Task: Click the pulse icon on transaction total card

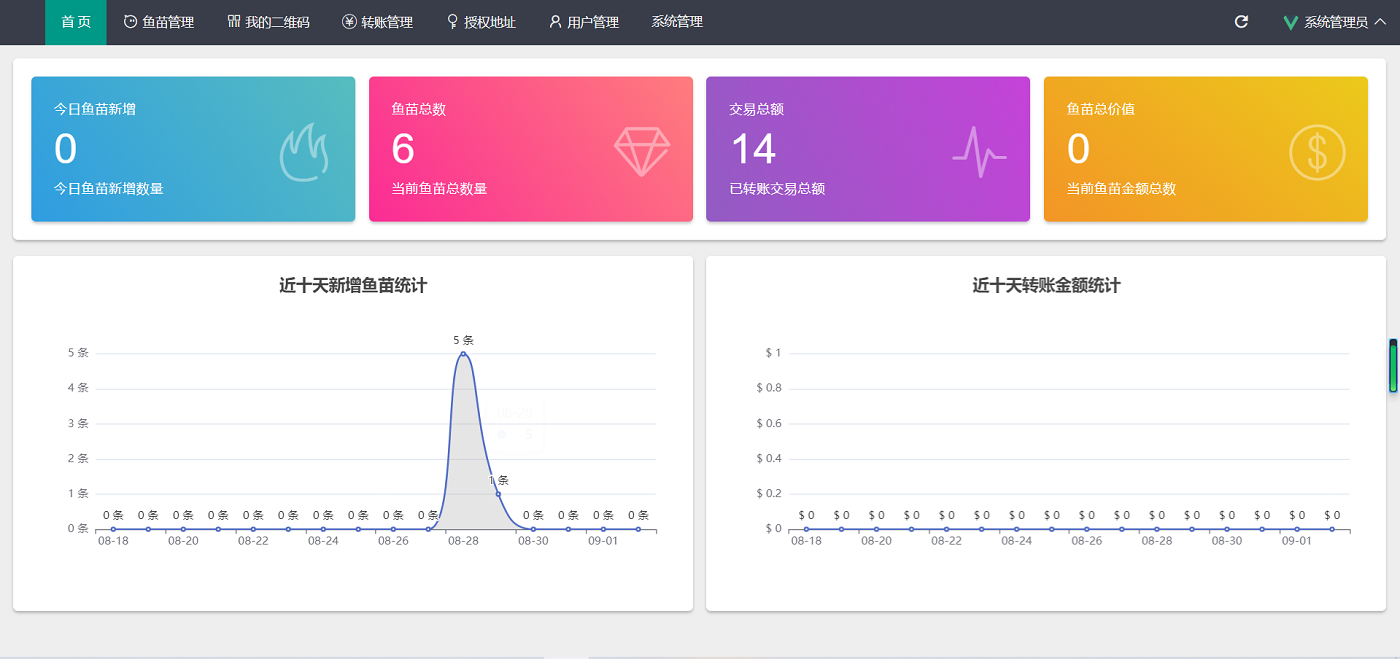Action: tap(979, 153)
